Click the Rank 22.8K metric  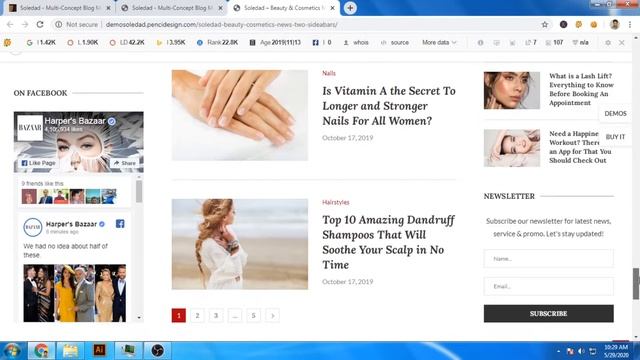tap(217, 42)
